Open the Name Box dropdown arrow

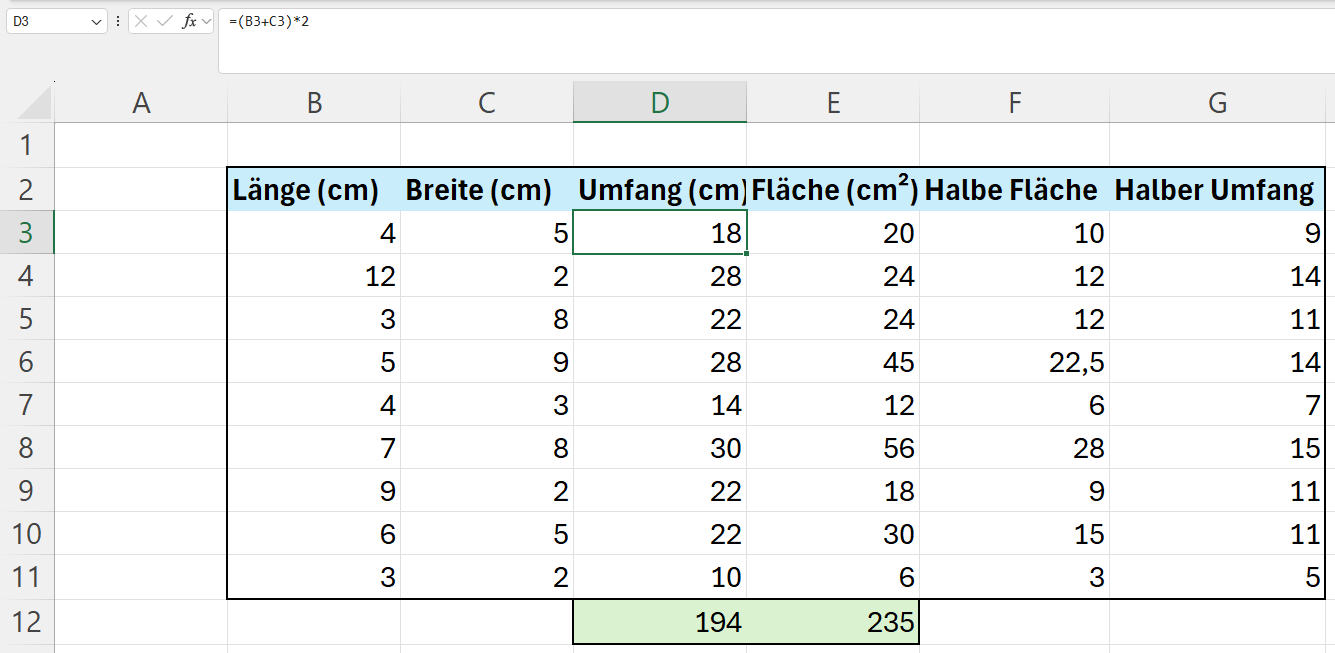96,21
